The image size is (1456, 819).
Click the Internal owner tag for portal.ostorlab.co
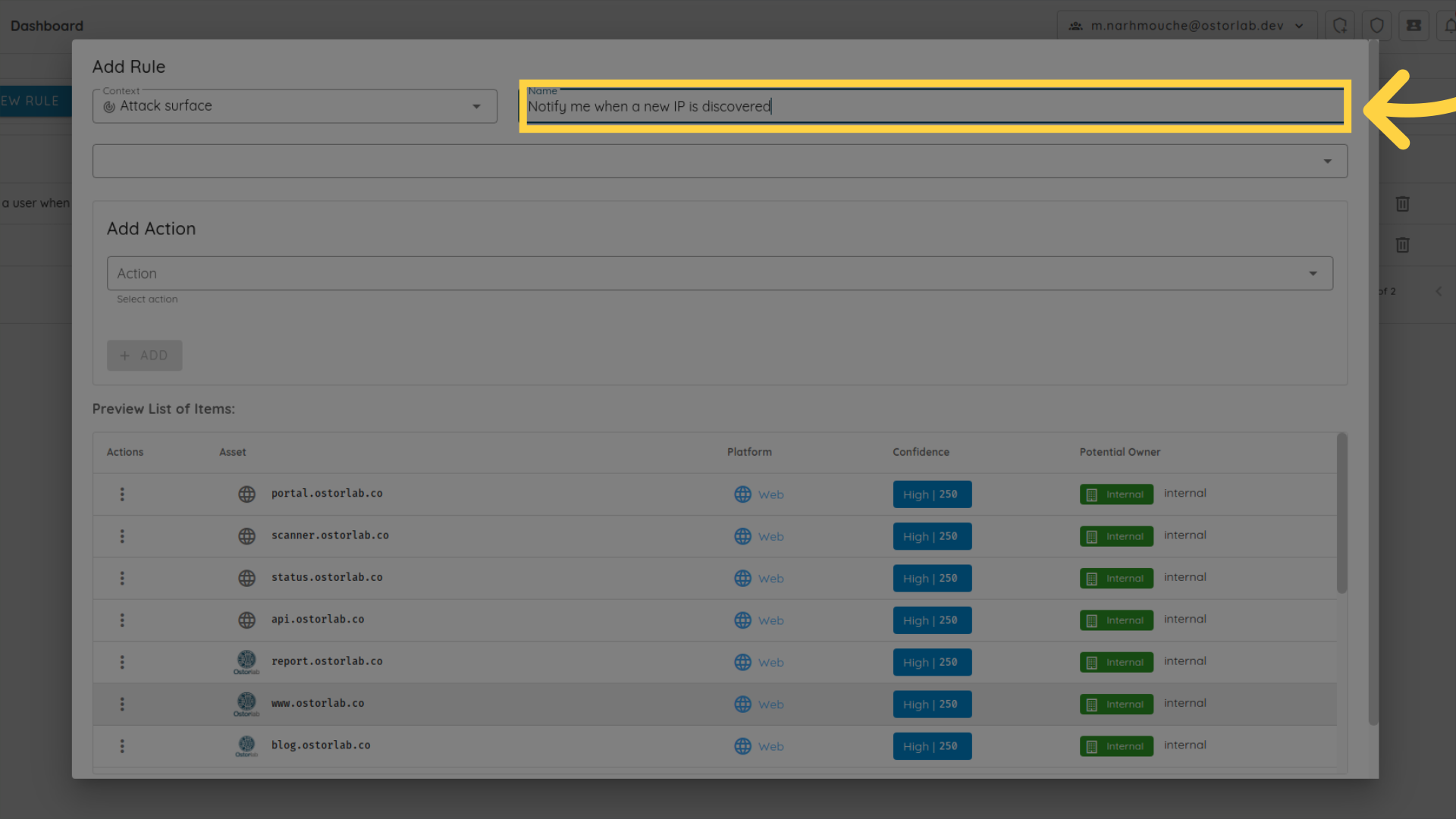click(x=1116, y=494)
